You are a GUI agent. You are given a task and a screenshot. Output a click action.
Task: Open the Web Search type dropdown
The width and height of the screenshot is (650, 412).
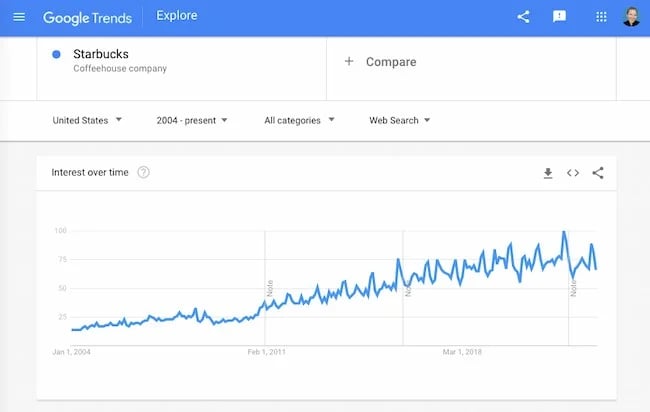coord(400,120)
